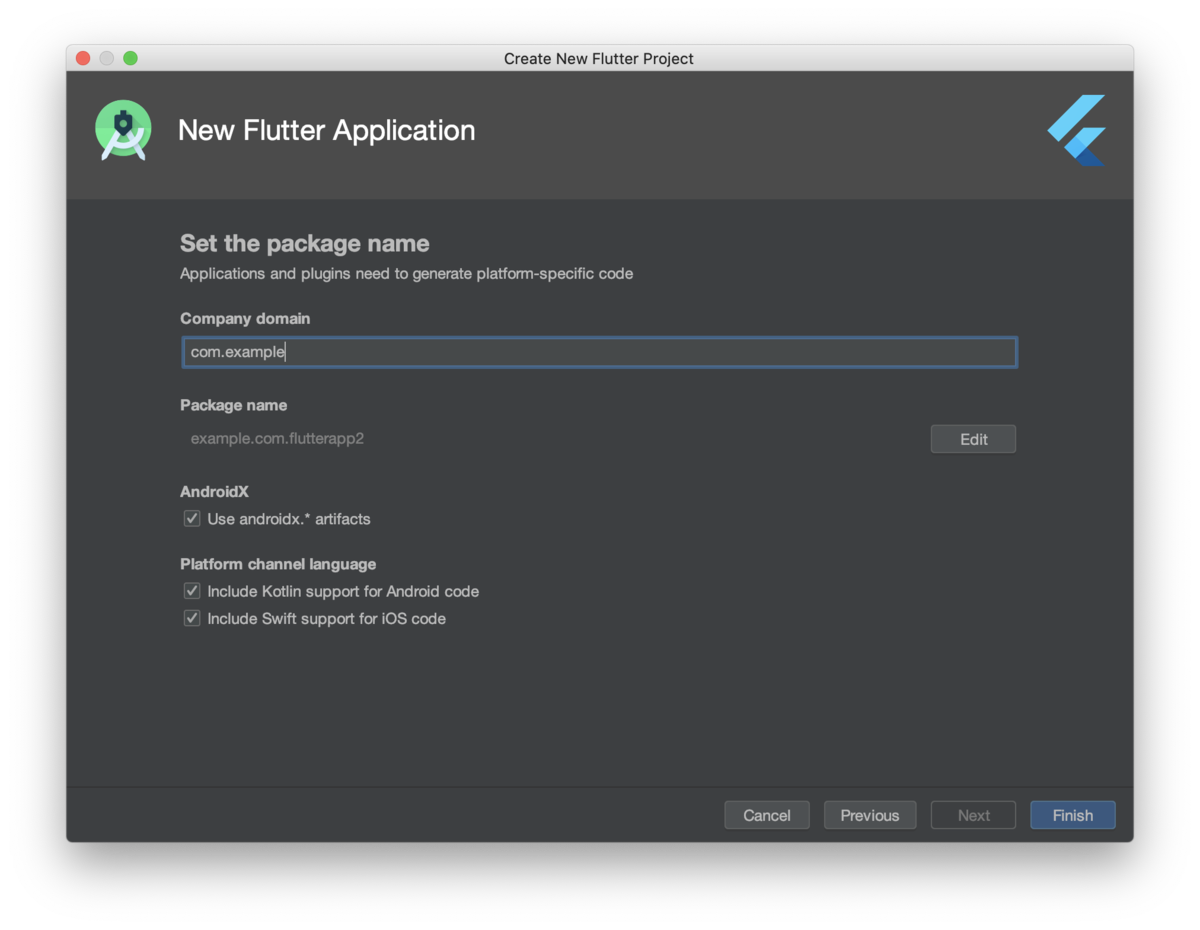Go back with the Previous button

click(x=870, y=815)
